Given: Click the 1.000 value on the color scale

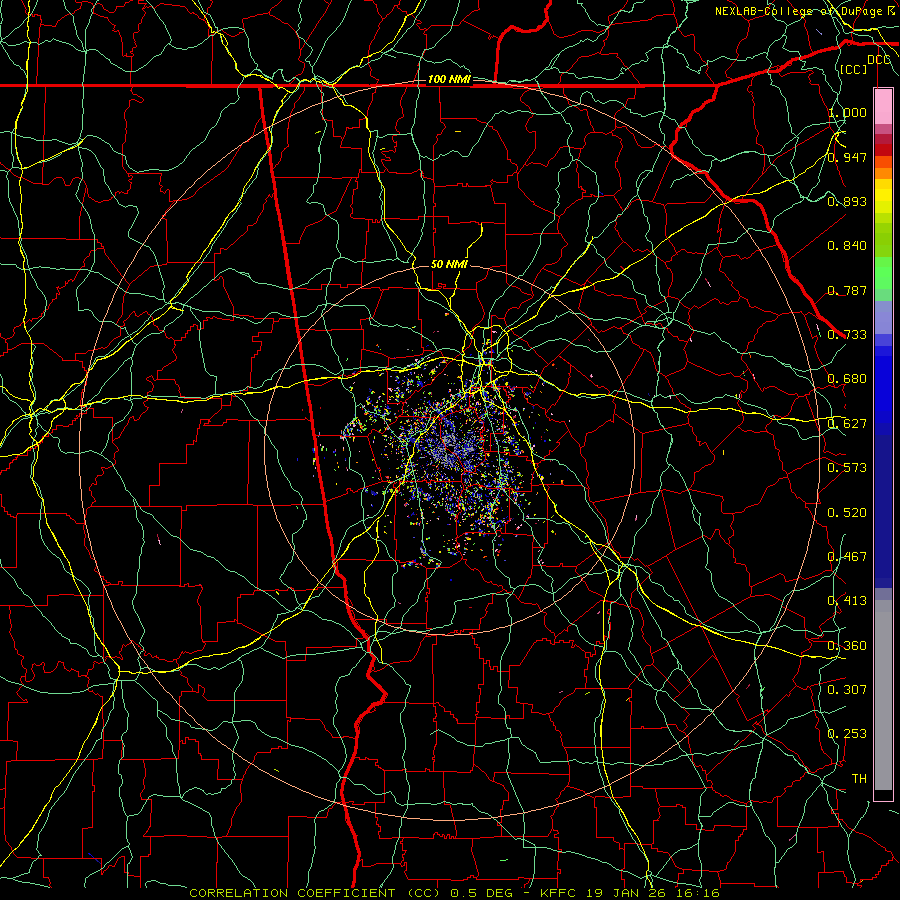Looking at the screenshot, I should [x=847, y=112].
